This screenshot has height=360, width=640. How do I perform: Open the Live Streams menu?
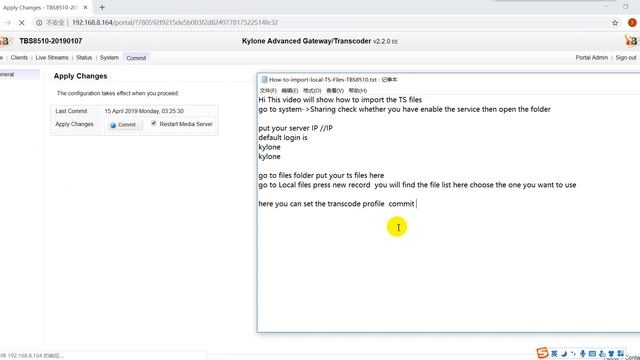click(x=52, y=58)
